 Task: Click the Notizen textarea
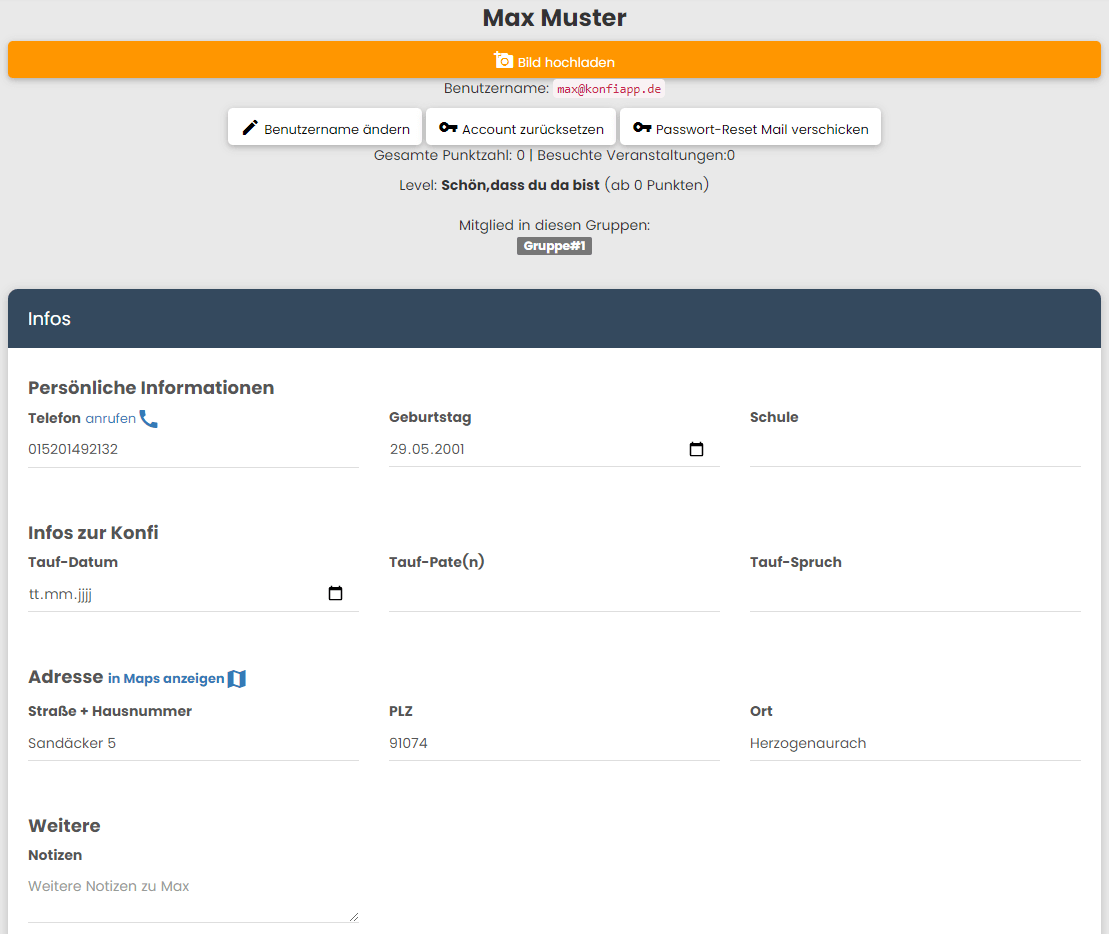(x=193, y=897)
